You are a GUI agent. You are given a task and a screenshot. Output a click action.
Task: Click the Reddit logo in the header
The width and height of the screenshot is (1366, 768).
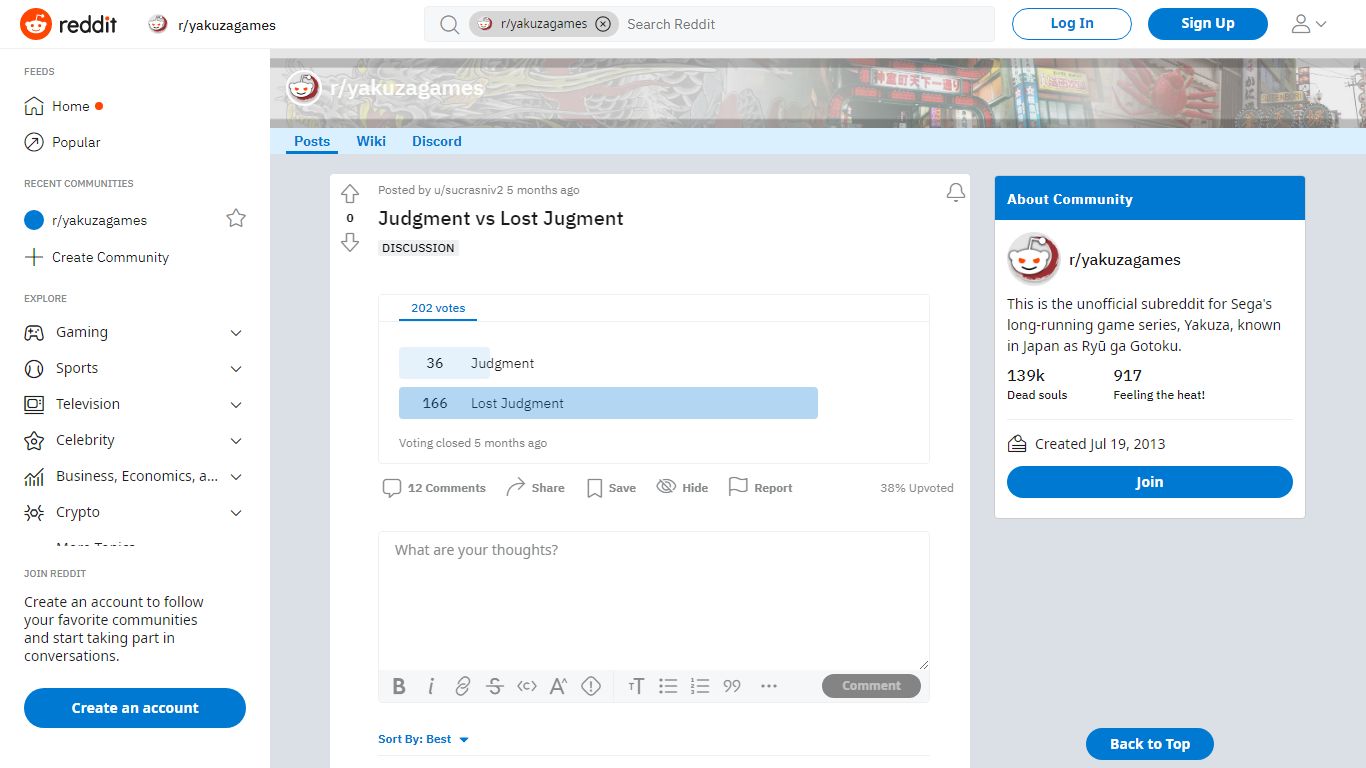68,24
